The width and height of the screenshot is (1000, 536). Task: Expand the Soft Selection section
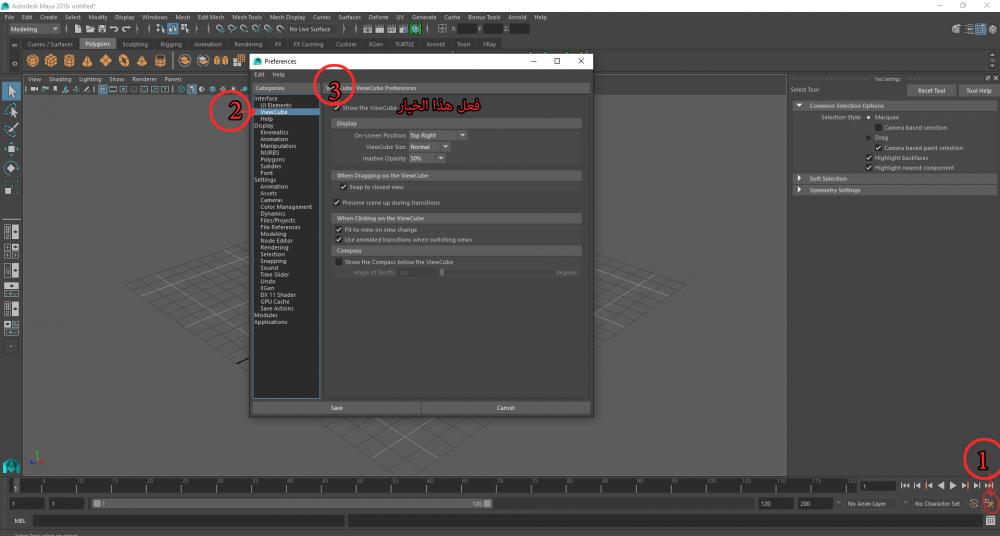pyautogui.click(x=799, y=179)
